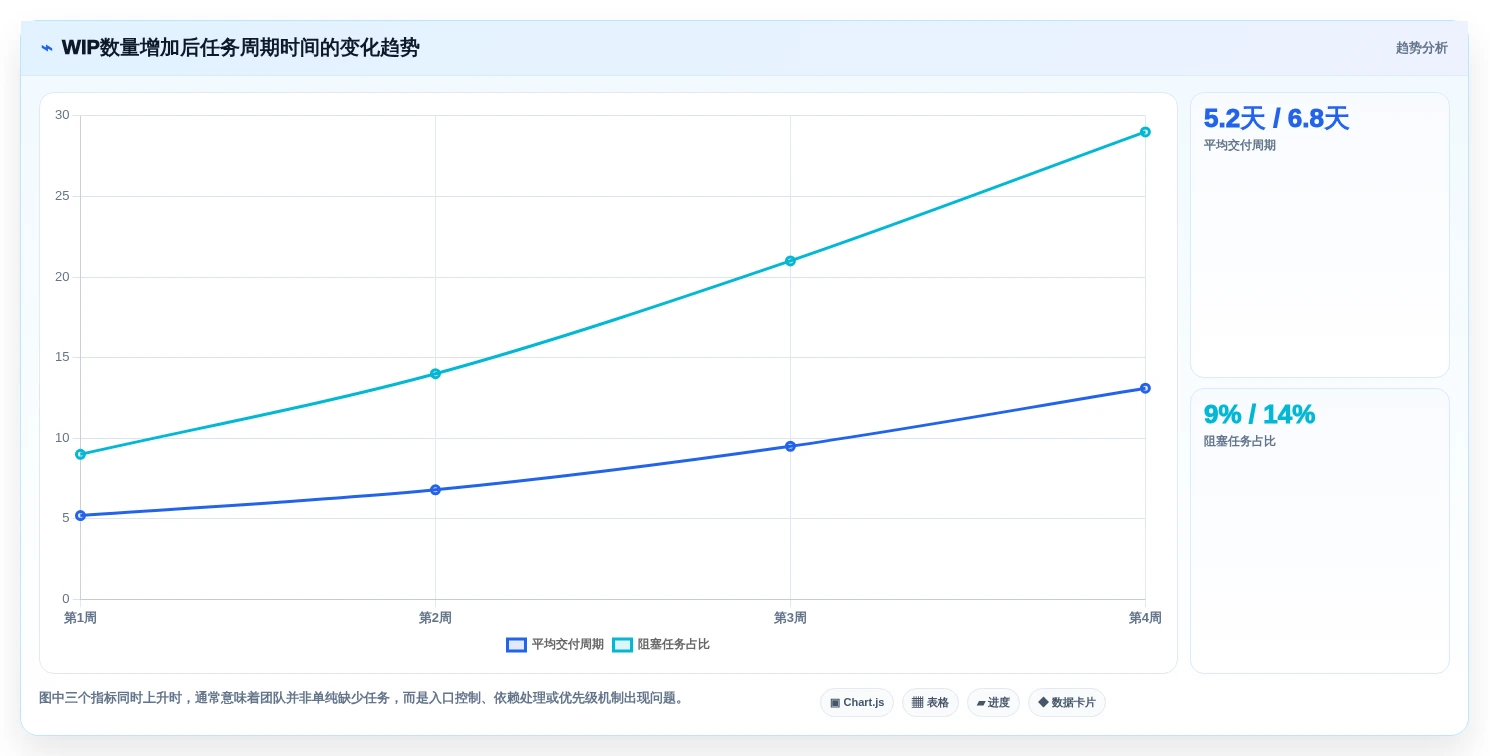
Task: Toggle the 平均交付周期 legend item
Action: [555, 645]
